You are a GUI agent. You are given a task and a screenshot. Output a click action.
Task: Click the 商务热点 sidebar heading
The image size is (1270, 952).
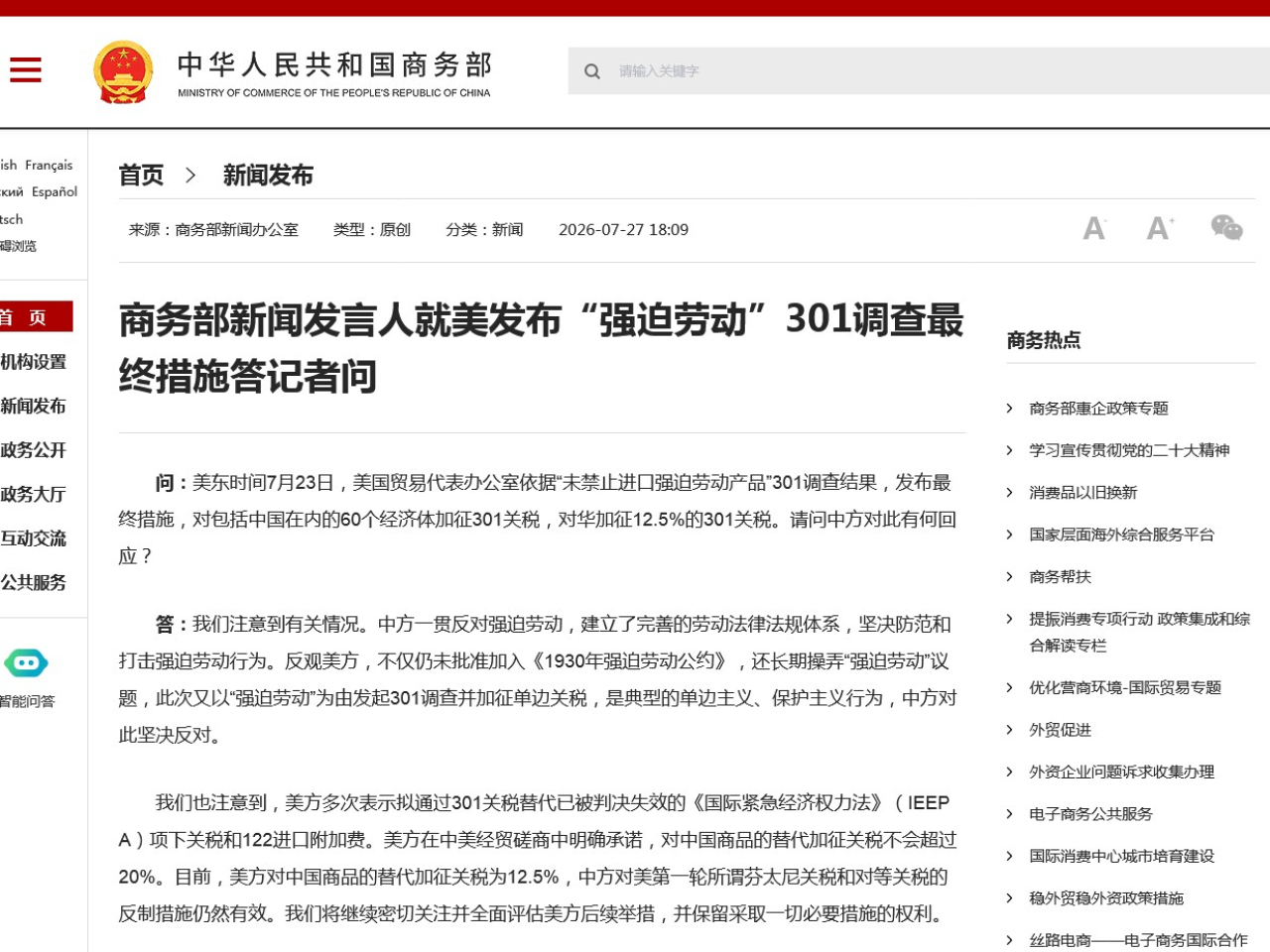(1043, 341)
